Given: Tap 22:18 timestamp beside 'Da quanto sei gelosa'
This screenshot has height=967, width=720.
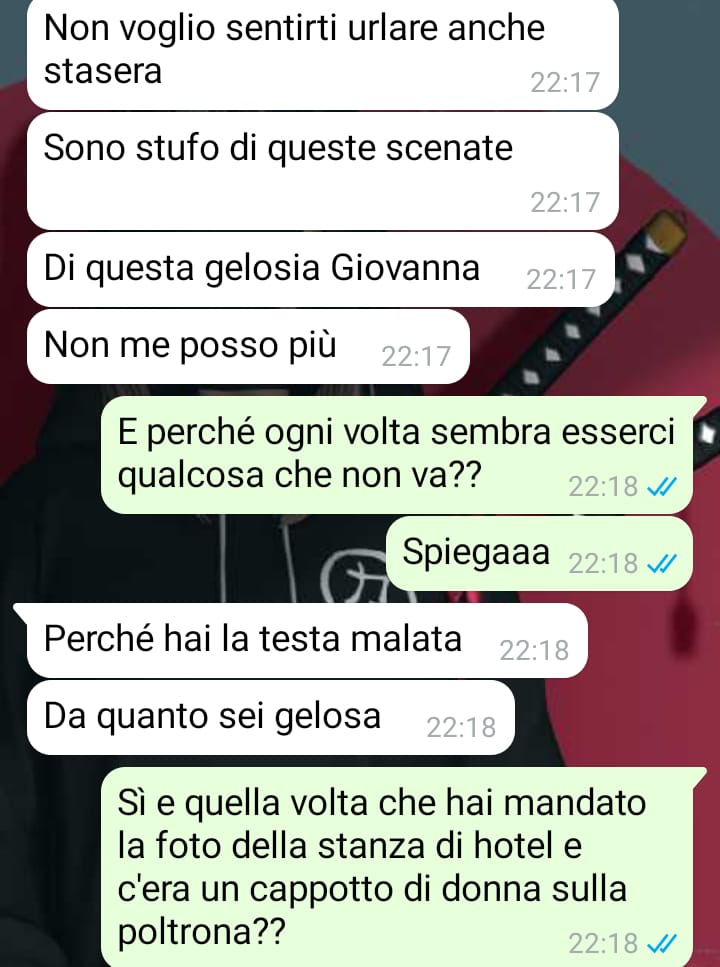Looking at the screenshot, I should click(x=461, y=728).
